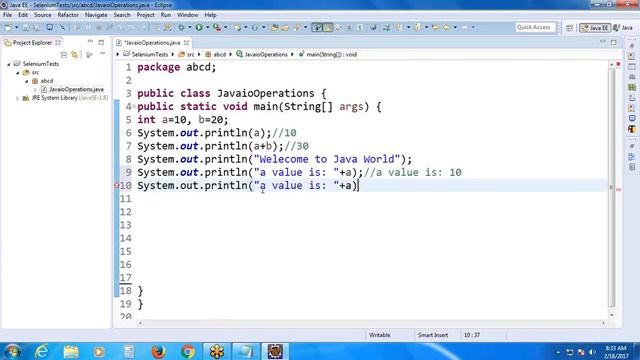Click the SeleniumTests breadcrumb link
Viewport: 640px width, 360px height.
149,54
